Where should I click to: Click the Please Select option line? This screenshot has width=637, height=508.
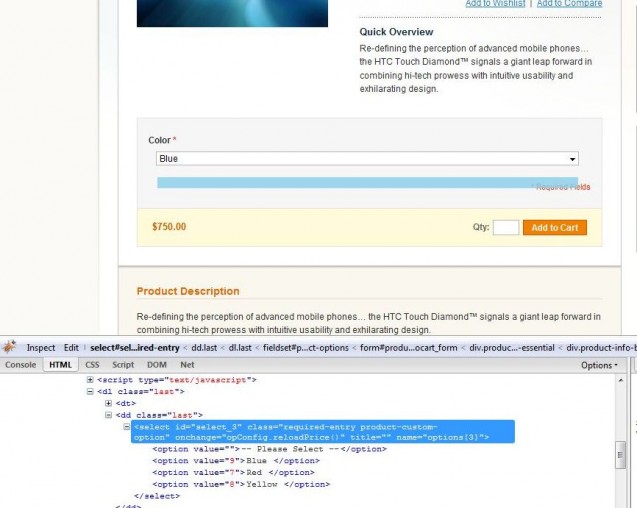click(x=270, y=449)
